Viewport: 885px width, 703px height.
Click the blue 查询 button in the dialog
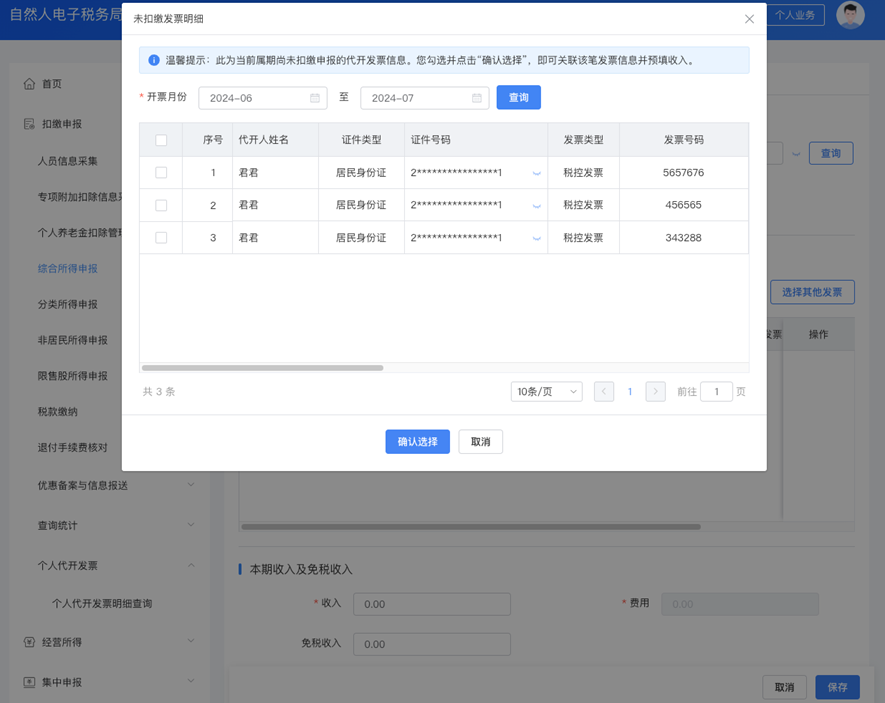(518, 98)
